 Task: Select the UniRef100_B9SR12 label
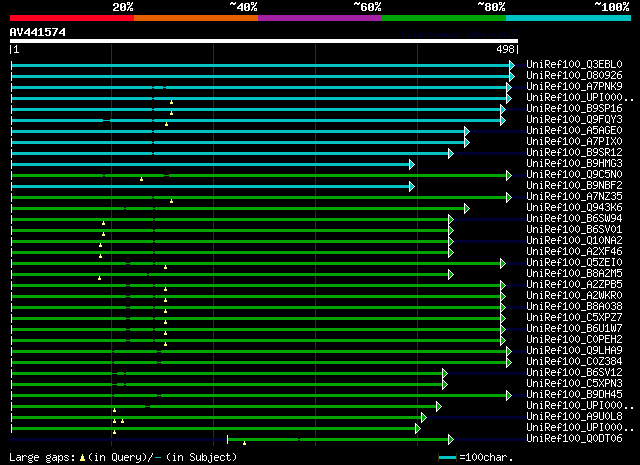(574, 152)
